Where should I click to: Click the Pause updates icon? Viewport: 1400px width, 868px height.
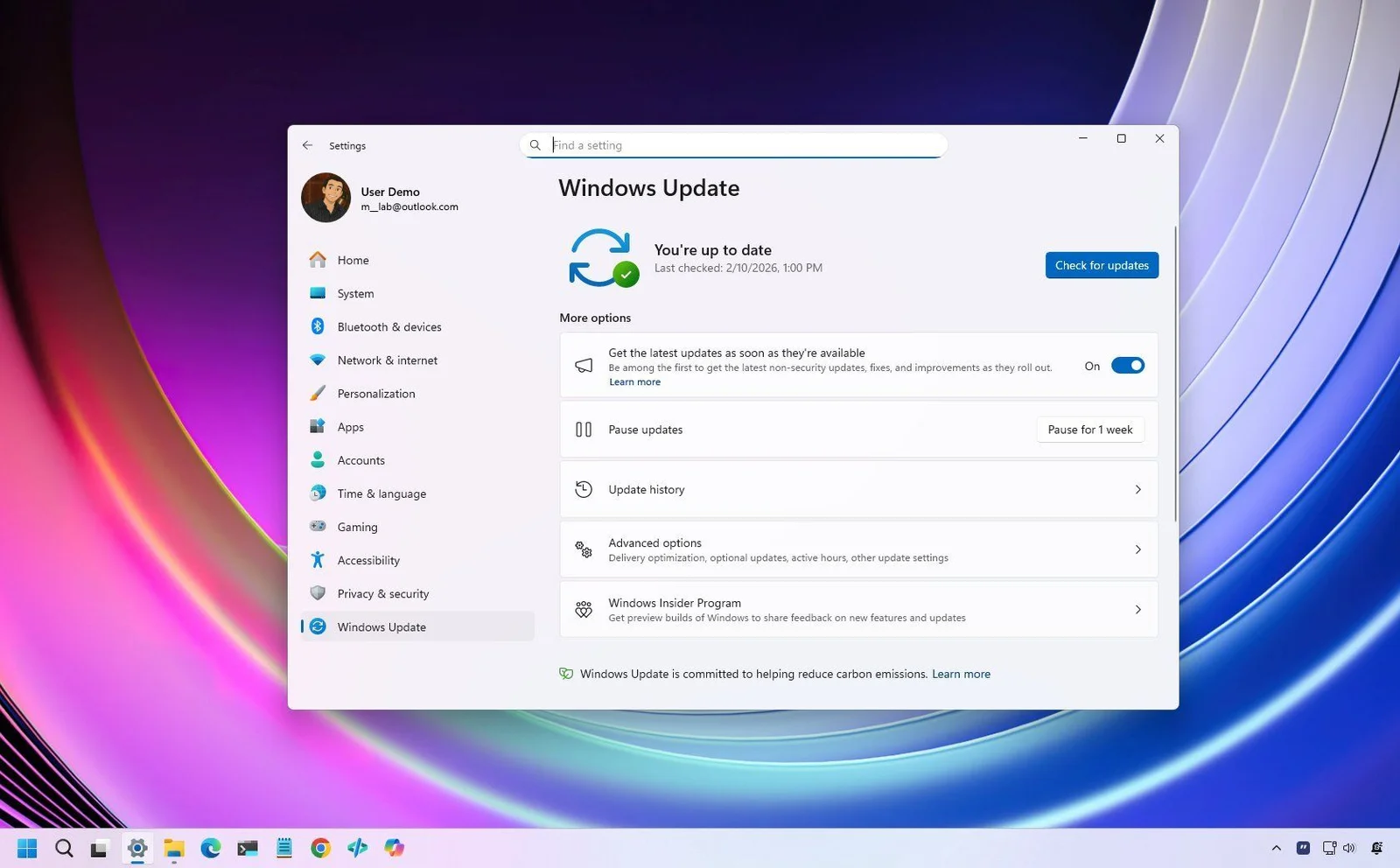pos(584,430)
